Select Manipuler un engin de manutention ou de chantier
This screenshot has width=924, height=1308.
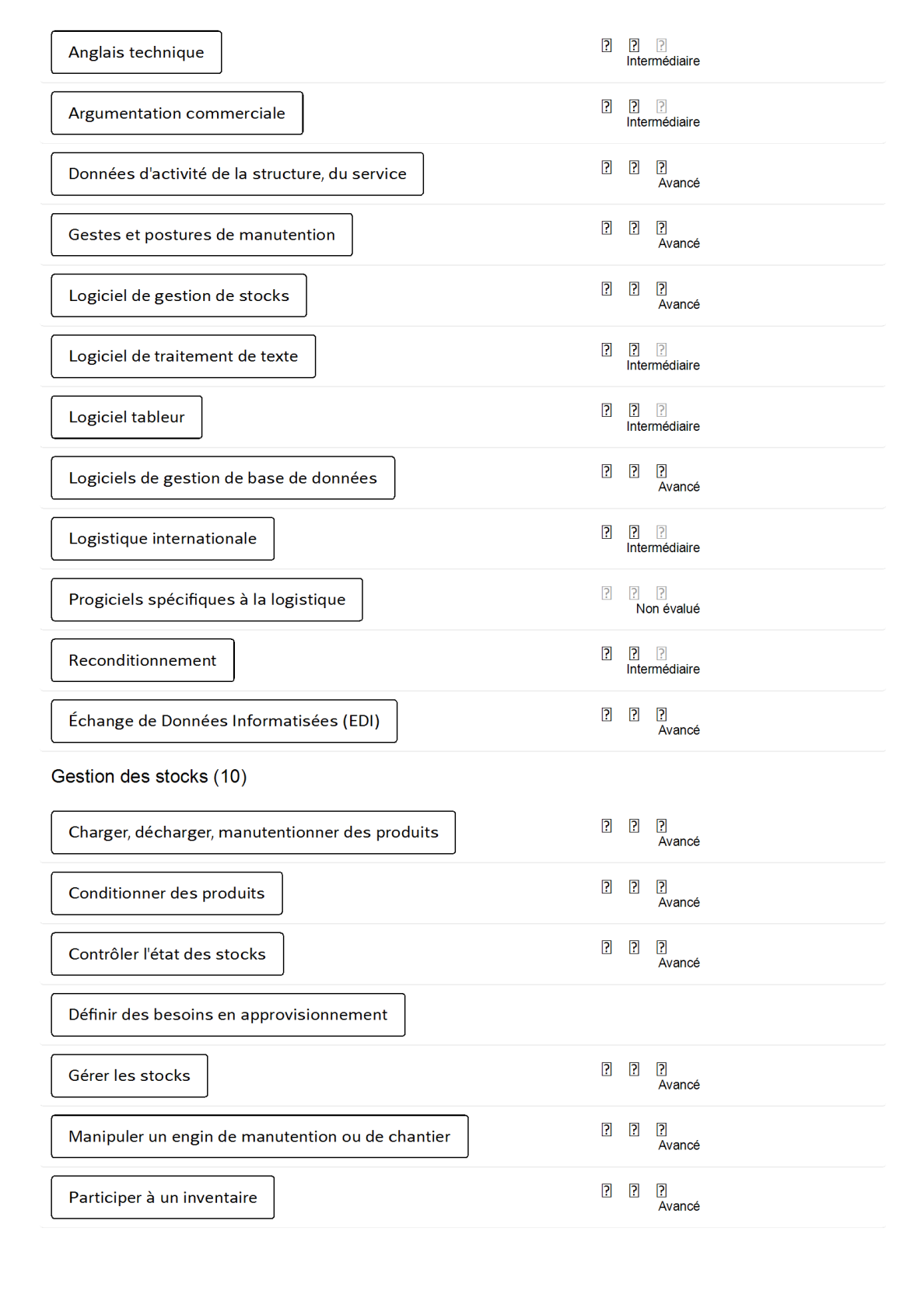(x=259, y=1136)
